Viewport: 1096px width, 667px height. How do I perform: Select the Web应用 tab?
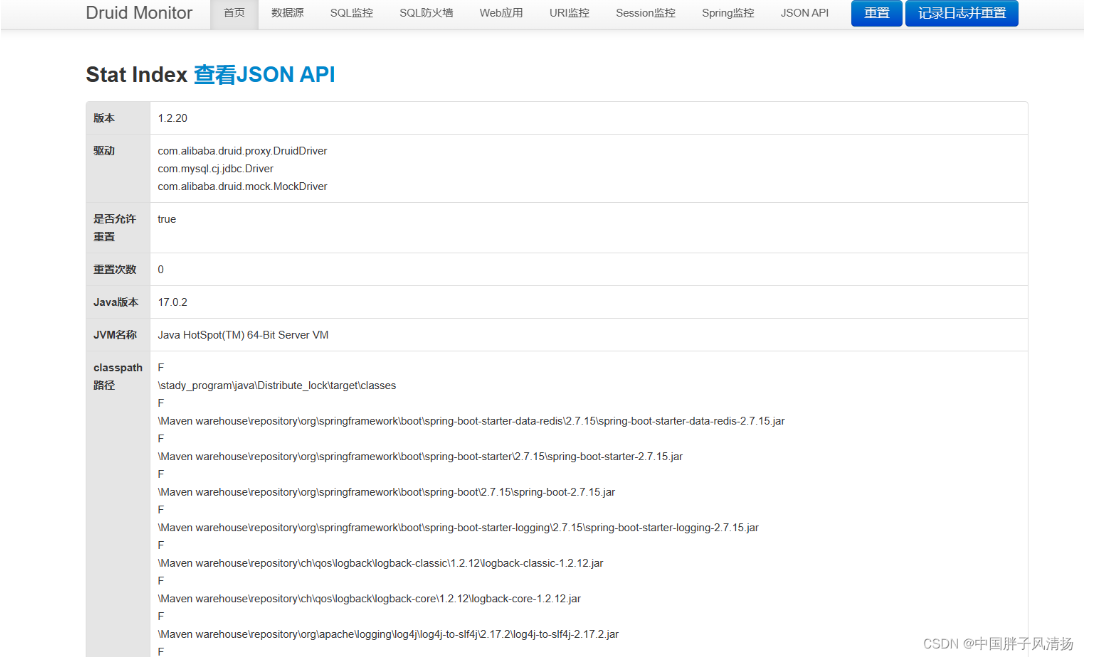[x=500, y=13]
